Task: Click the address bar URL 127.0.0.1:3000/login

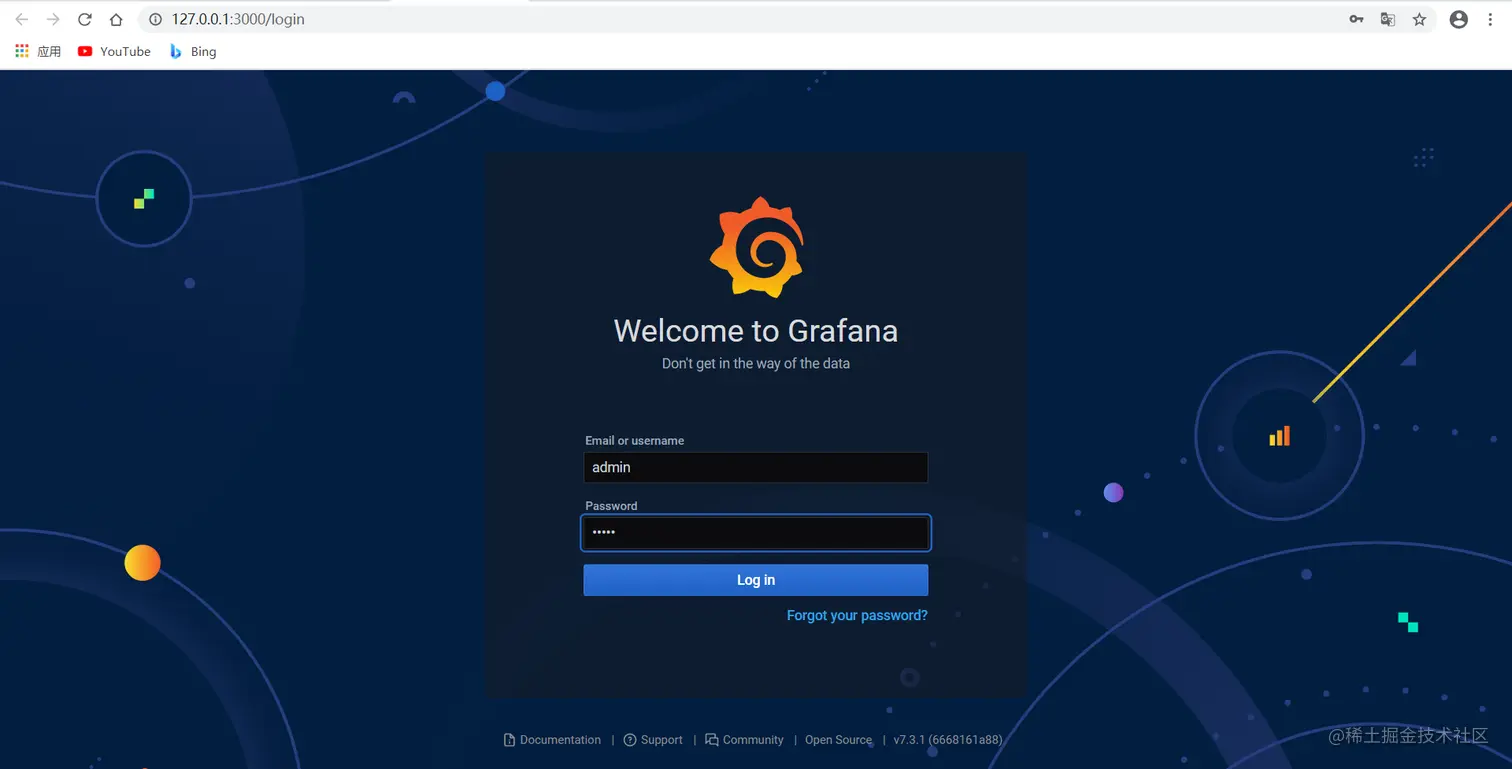Action: (238, 19)
